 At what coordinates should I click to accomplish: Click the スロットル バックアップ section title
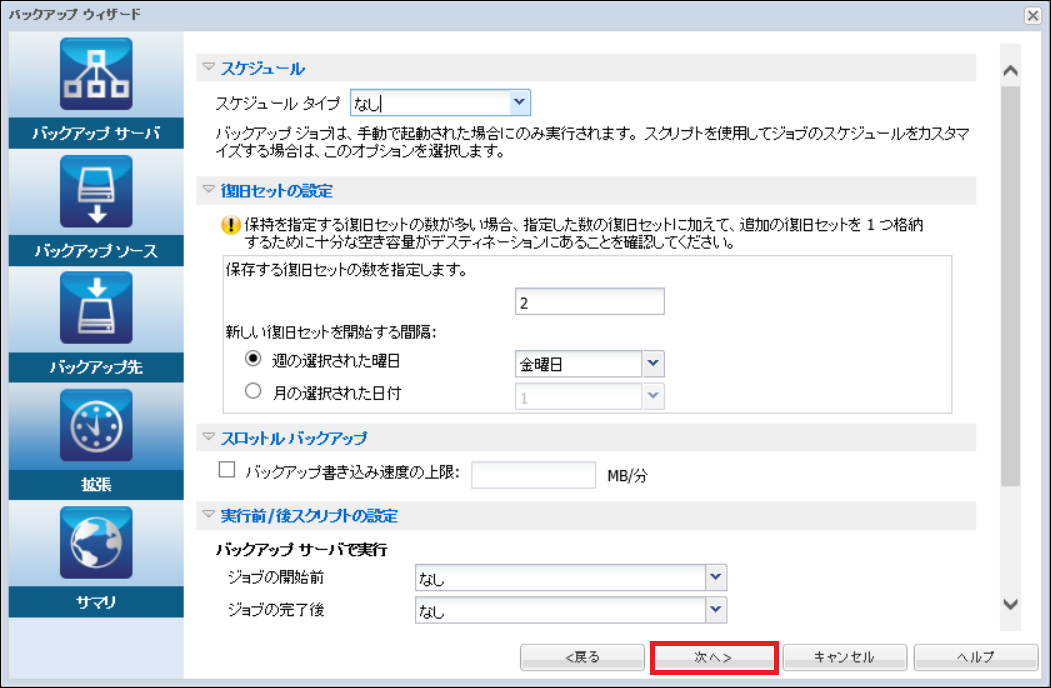(x=294, y=438)
